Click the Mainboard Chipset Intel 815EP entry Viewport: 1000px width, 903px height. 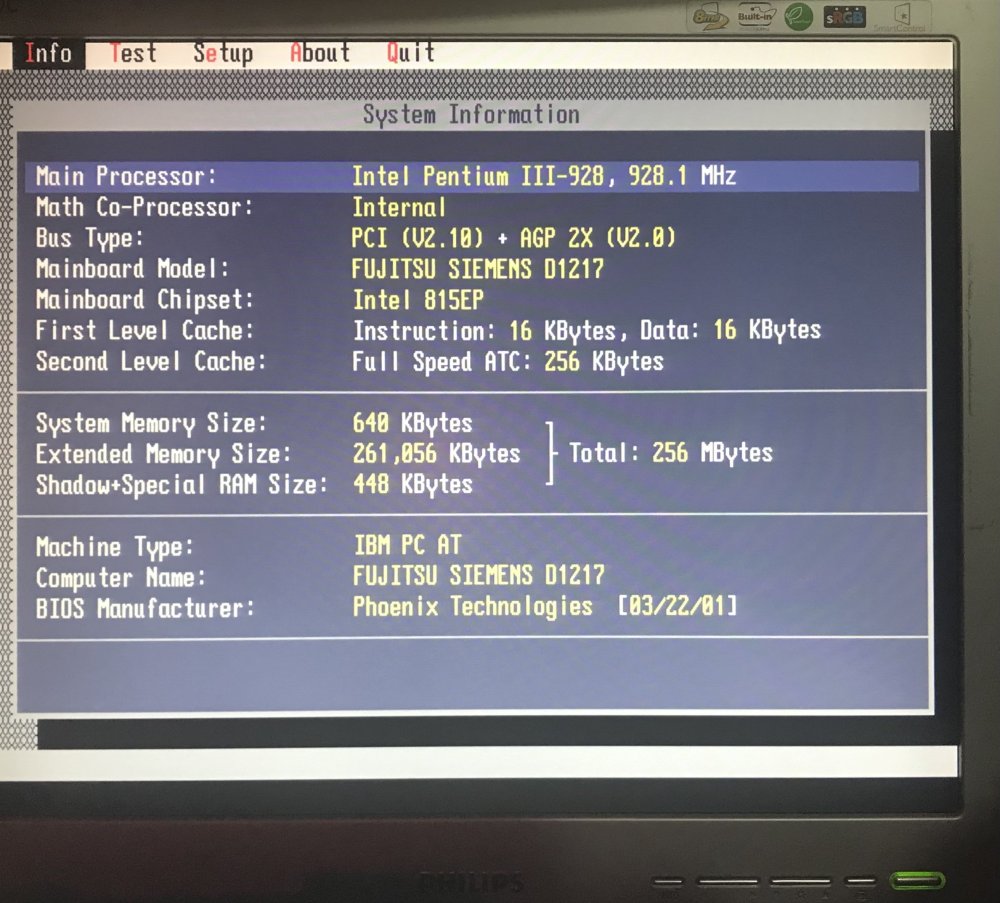418,300
